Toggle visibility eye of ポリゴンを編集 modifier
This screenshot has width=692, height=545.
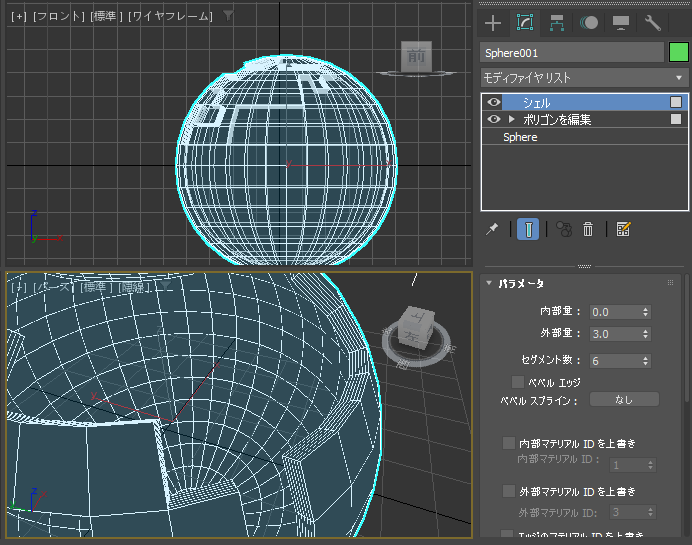point(493,119)
